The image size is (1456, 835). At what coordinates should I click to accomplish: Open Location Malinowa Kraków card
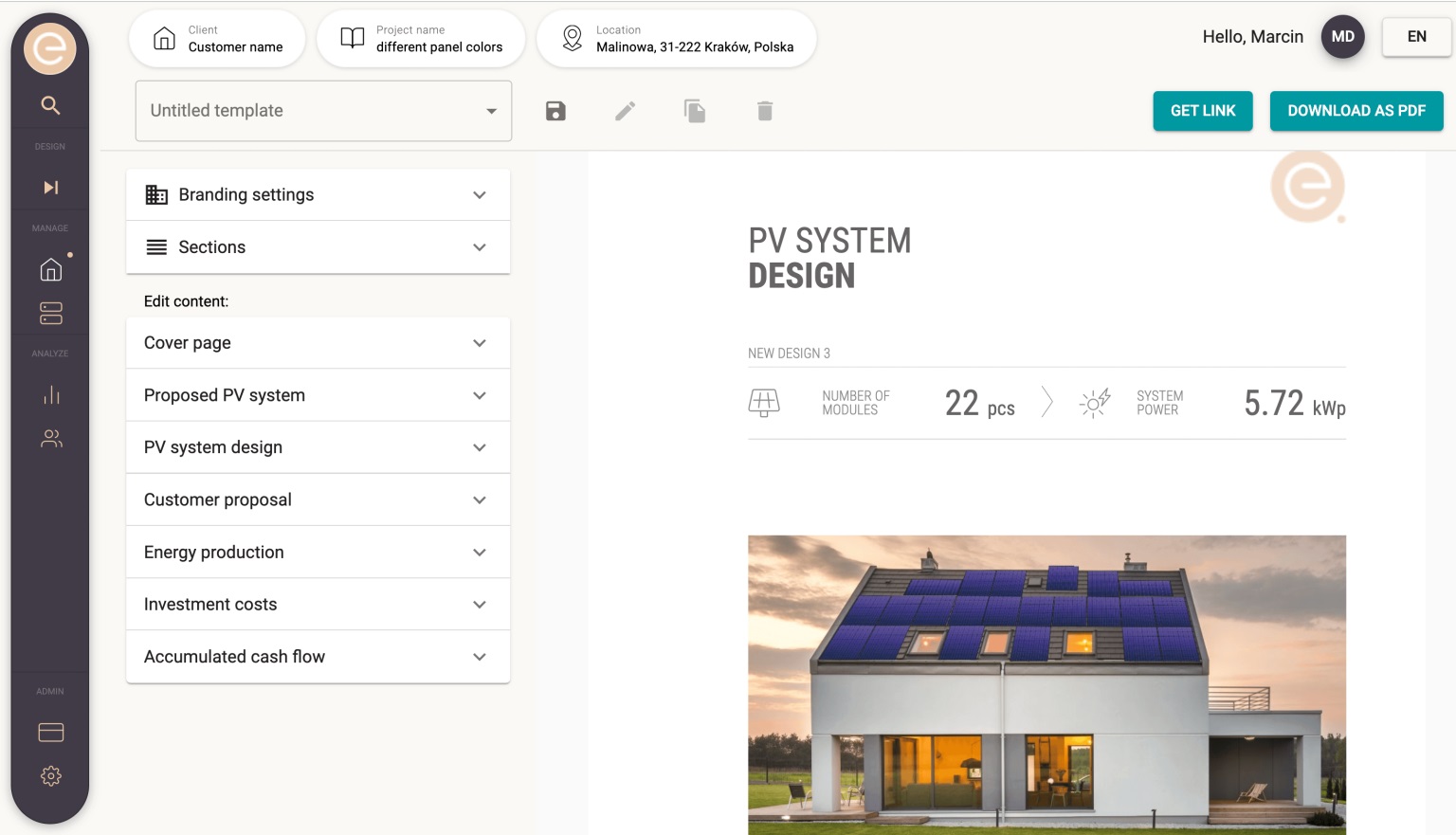[677, 38]
